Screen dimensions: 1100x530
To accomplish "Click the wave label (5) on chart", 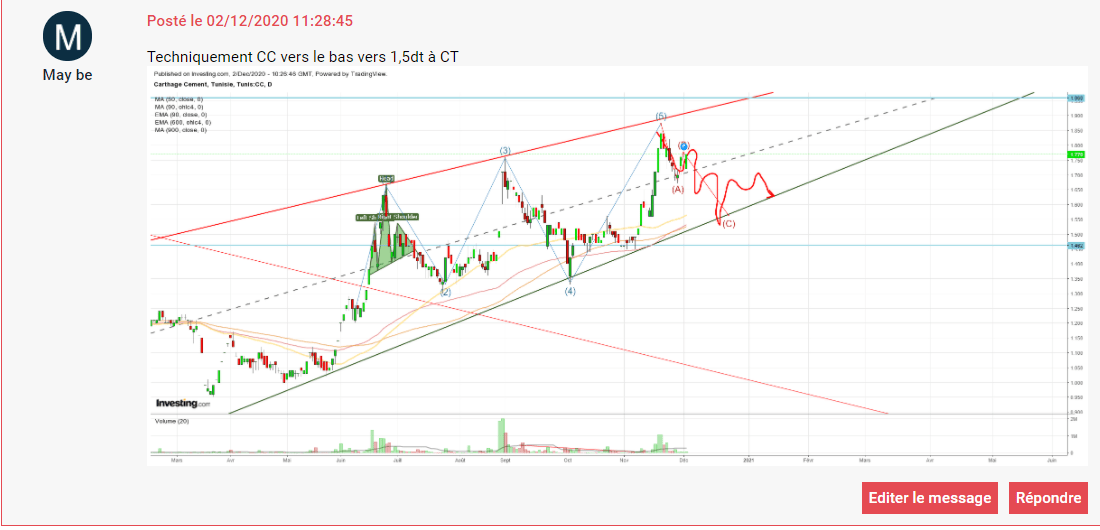I will 660,115.
